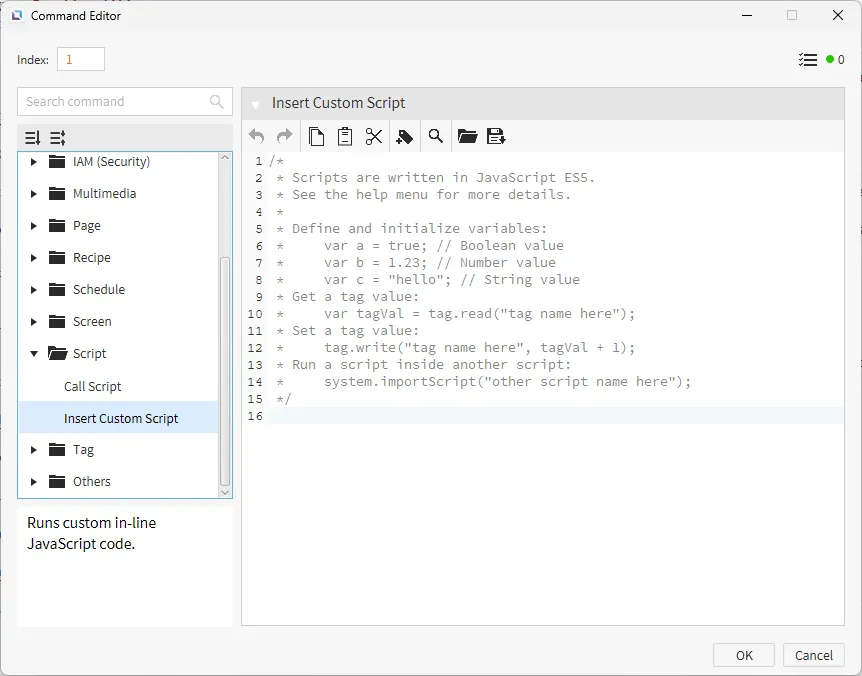Click the insert tag icon
The width and height of the screenshot is (862, 676).
(x=404, y=137)
